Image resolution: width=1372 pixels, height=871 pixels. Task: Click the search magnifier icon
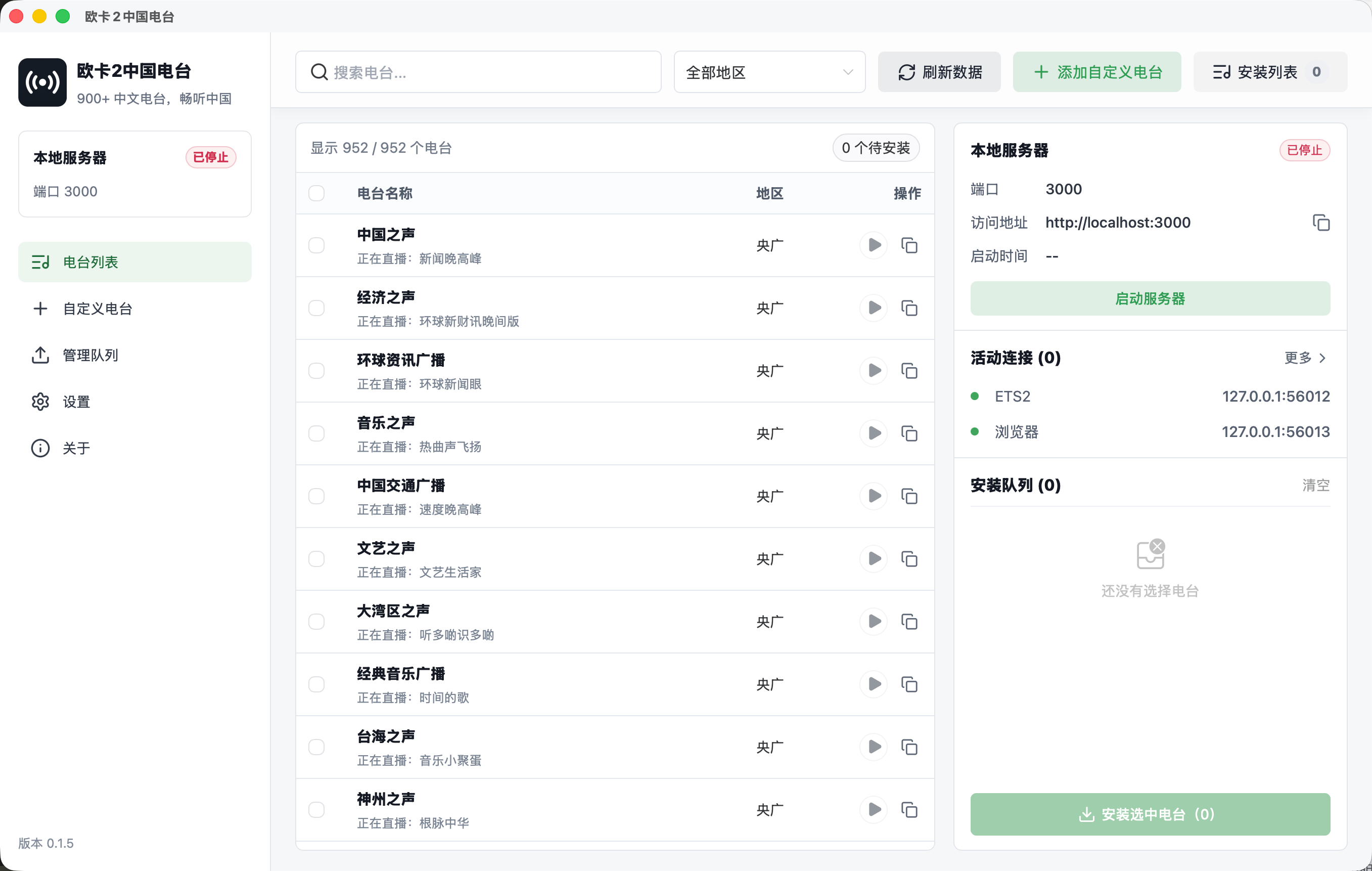pos(319,72)
